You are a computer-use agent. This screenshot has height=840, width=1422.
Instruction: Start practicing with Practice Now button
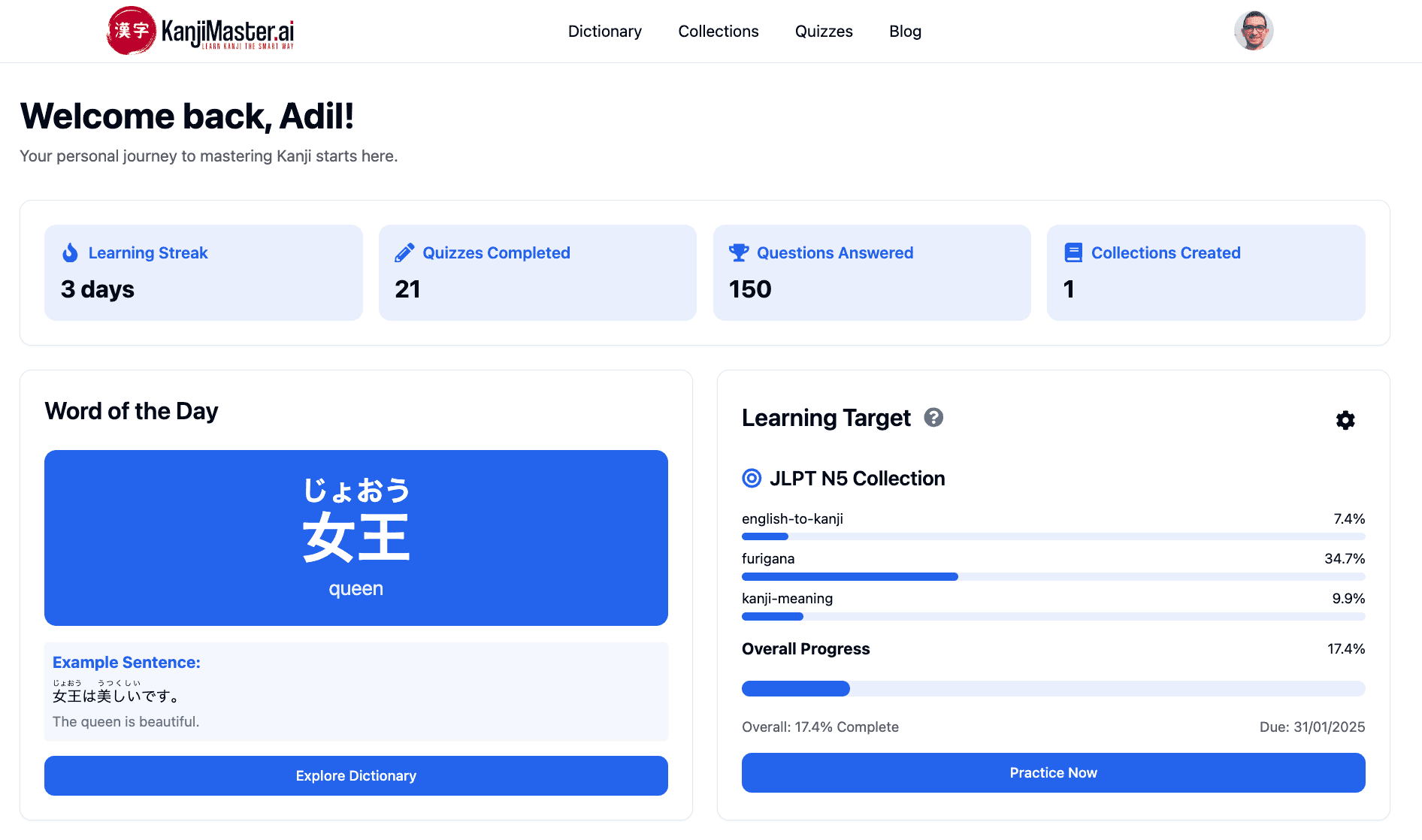(x=1053, y=772)
